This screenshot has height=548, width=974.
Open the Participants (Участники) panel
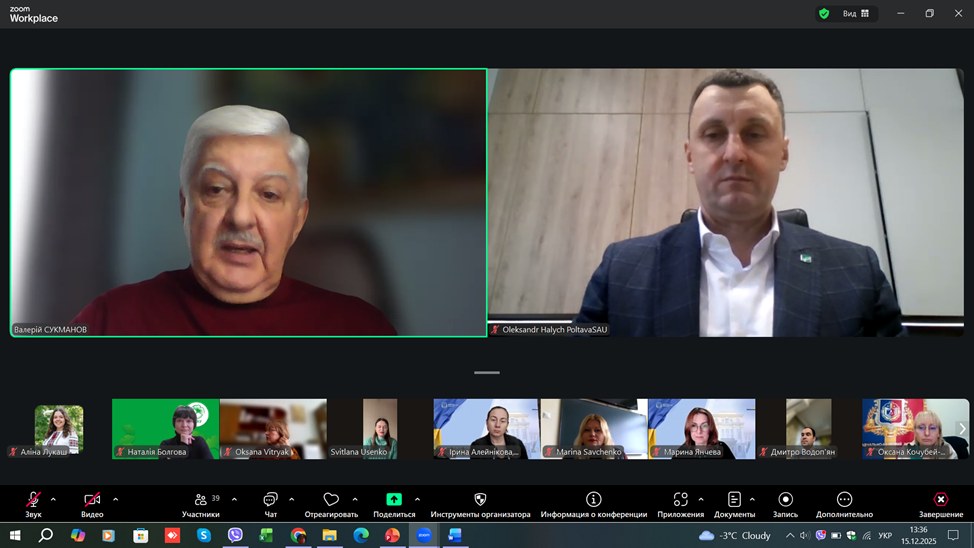click(x=200, y=500)
